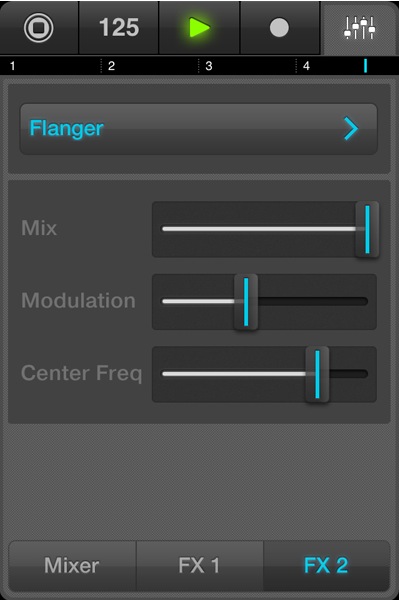Screen dimensions: 399x600
Task: Click the Center Freq slider track's left portion
Action: point(233,374)
